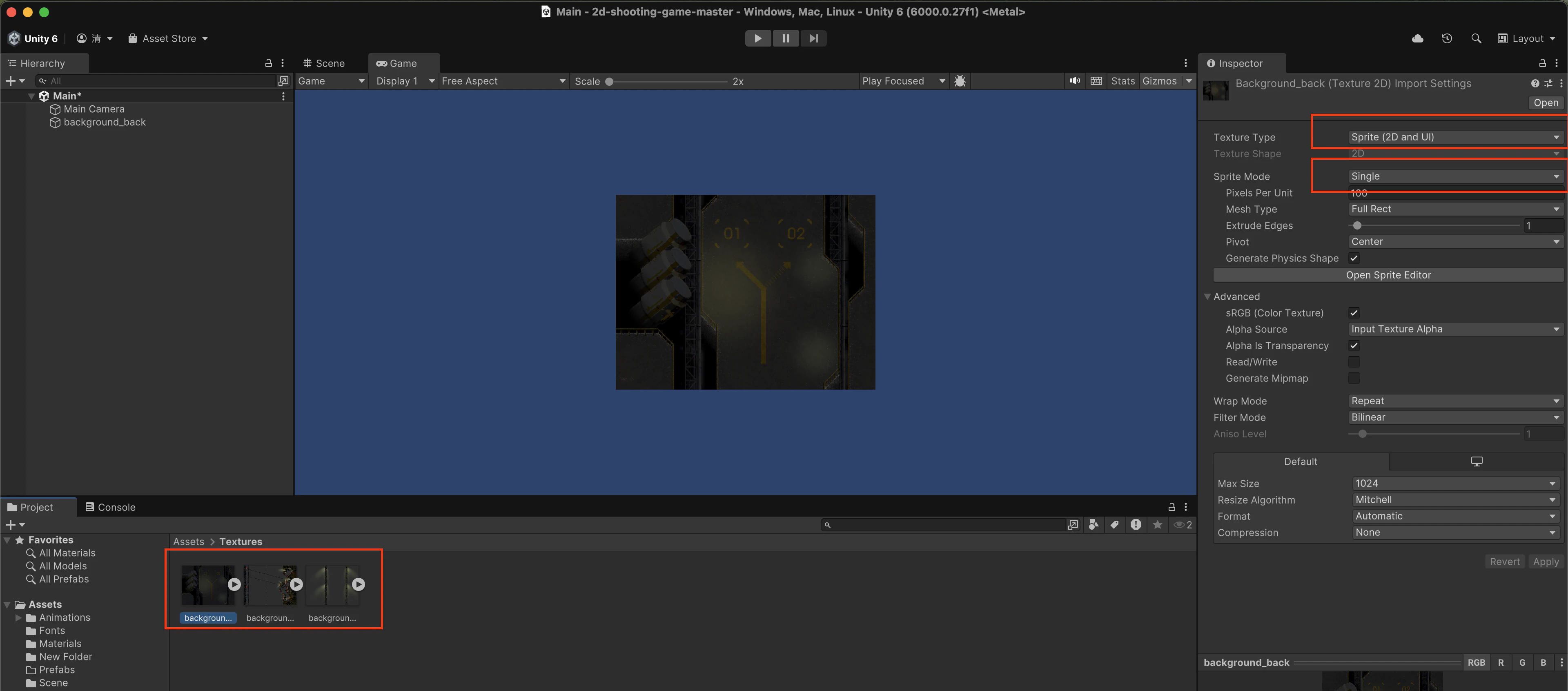Mute audio in the Game view
Image resolution: width=1568 pixels, height=691 pixels.
[1075, 81]
